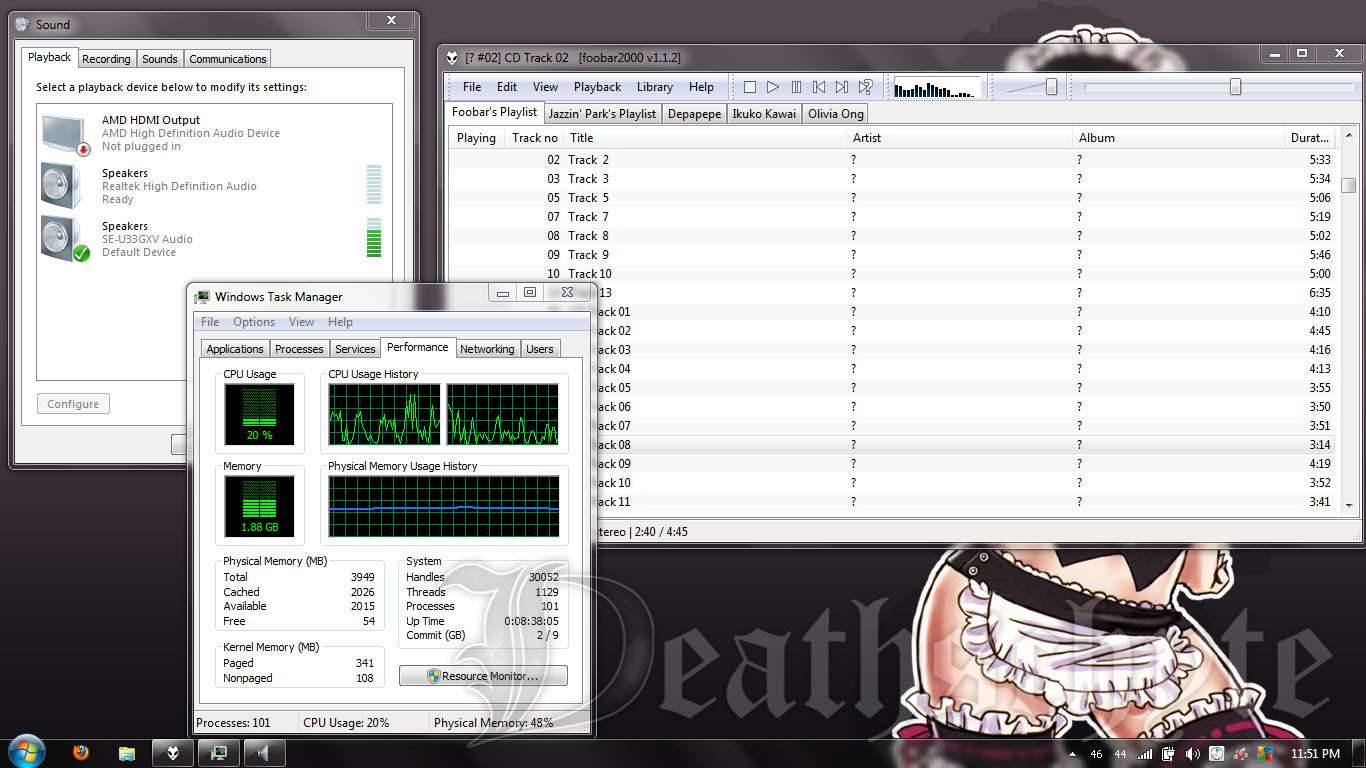Open Windows Explorer from the taskbar
The image size is (1366, 768).
126,753
